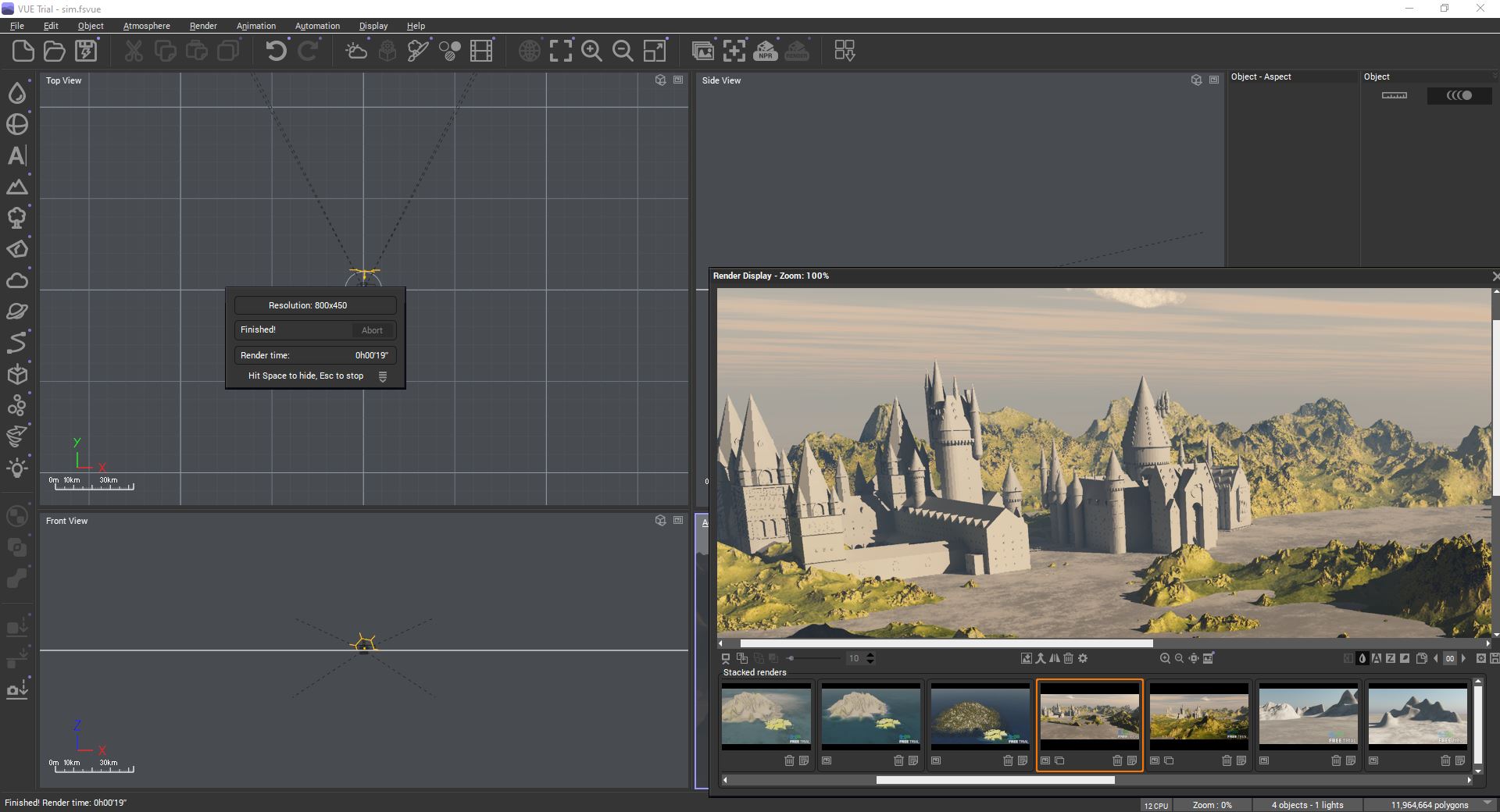Toggle the Front View display mode cube icon
Image resolution: width=1500 pixels, height=812 pixels.
[x=661, y=520]
